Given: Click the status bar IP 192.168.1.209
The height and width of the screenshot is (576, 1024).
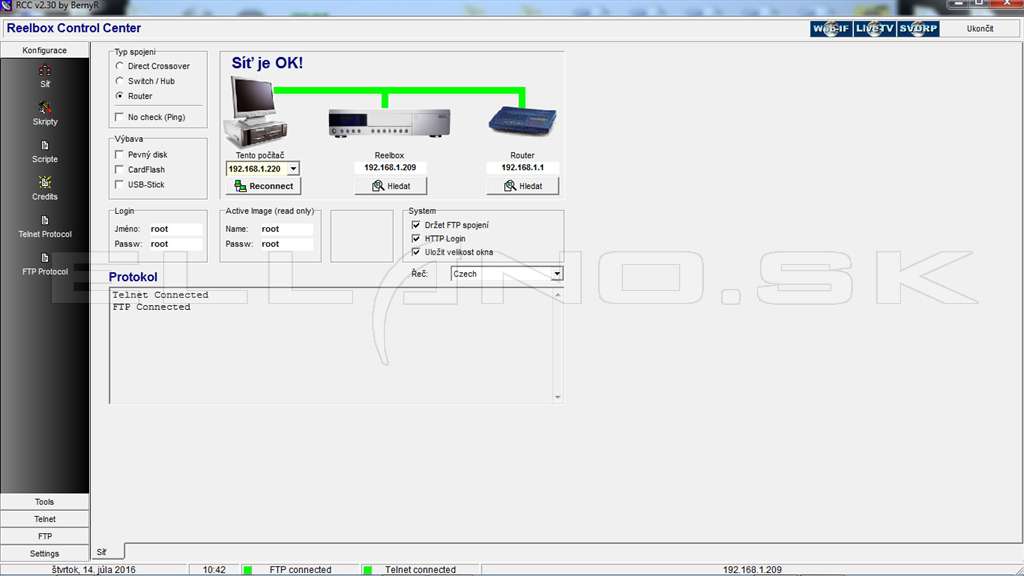Looking at the screenshot, I should click(752, 570).
